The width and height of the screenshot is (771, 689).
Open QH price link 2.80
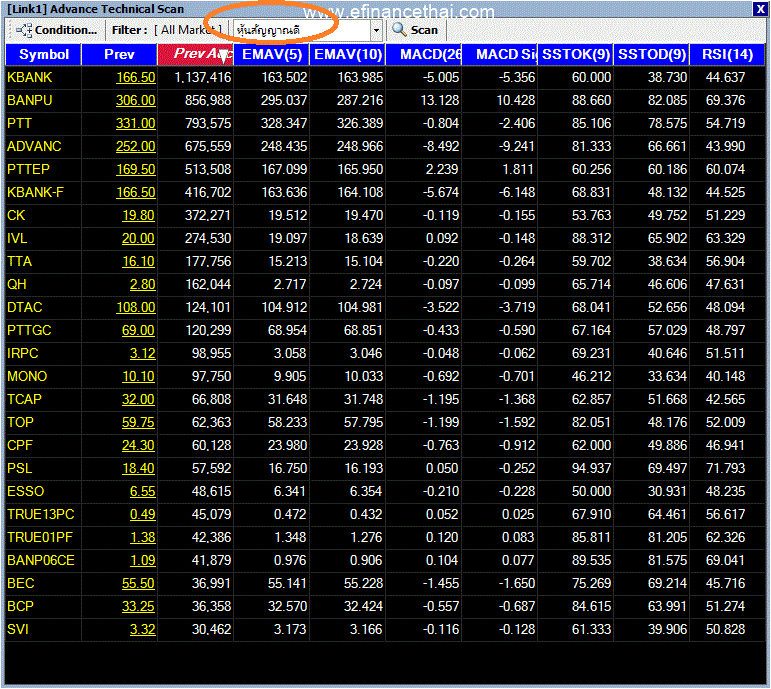143,284
